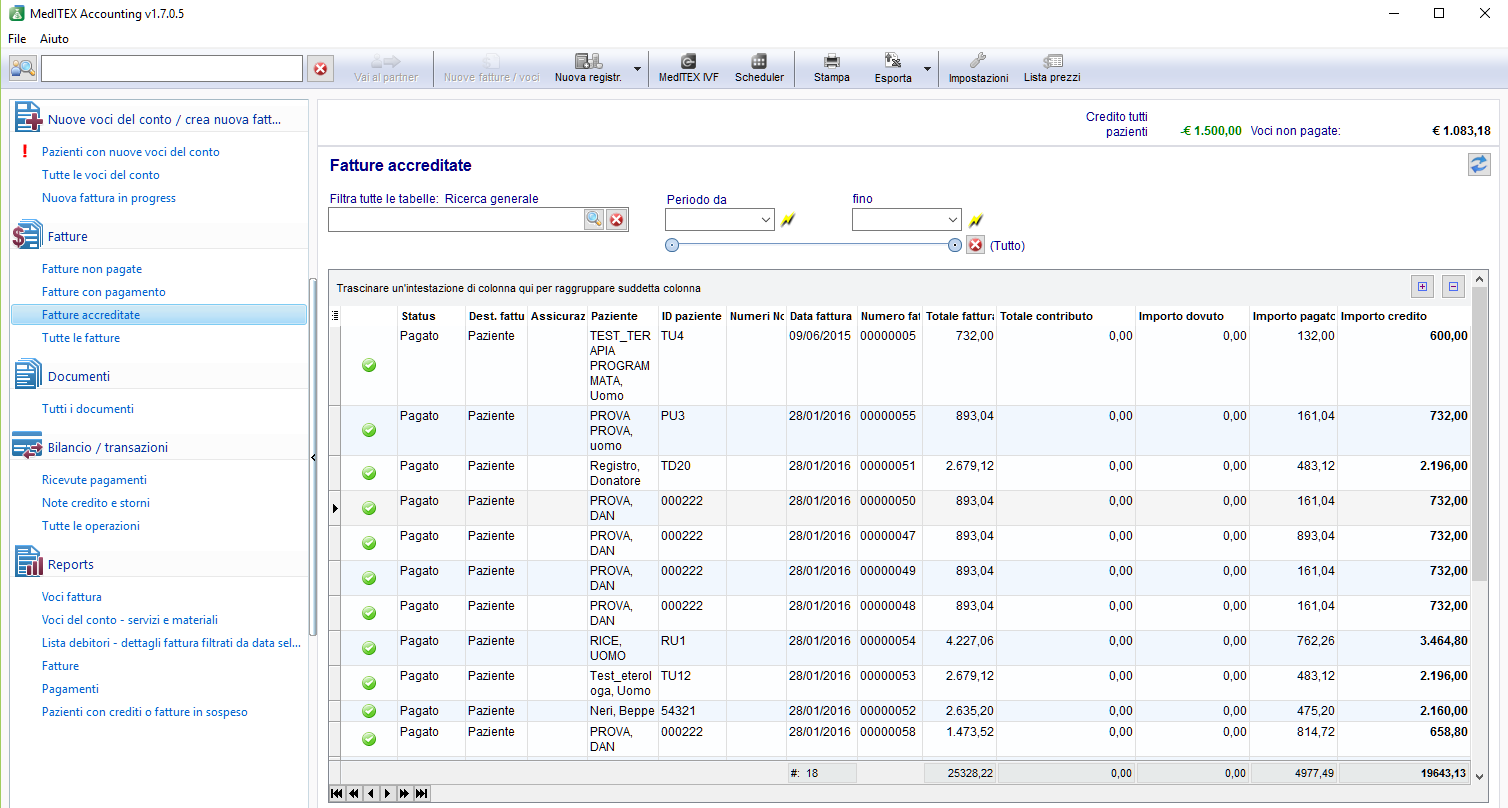
Task: Open Tutte le fatture list
Action: [x=81, y=338]
